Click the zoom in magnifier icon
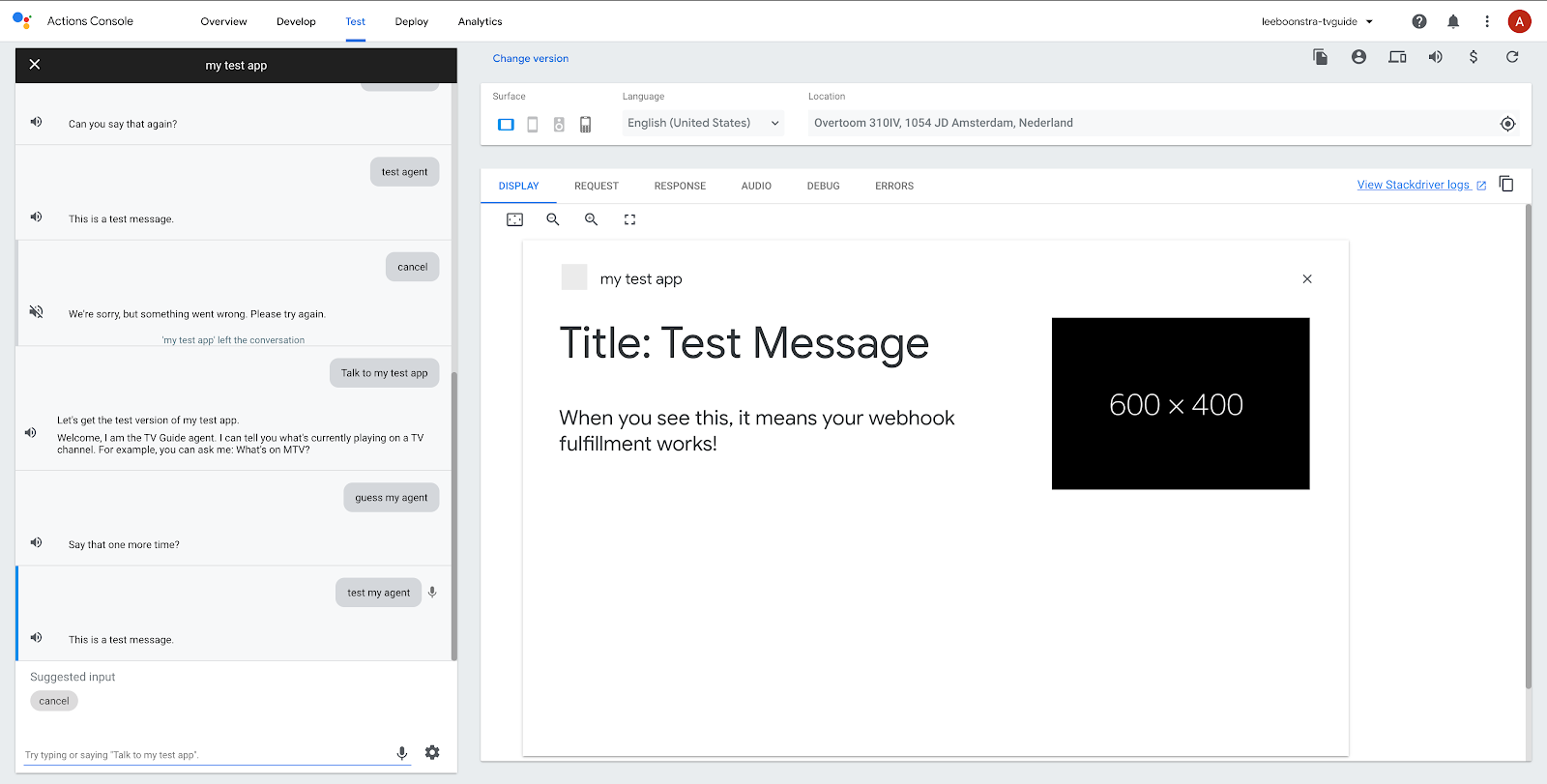This screenshot has height=784, width=1547. pos(591,219)
